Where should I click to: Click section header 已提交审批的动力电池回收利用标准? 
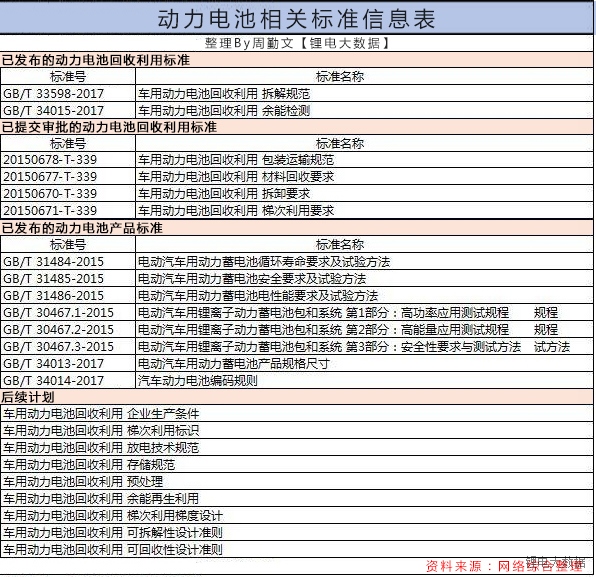click(296, 127)
